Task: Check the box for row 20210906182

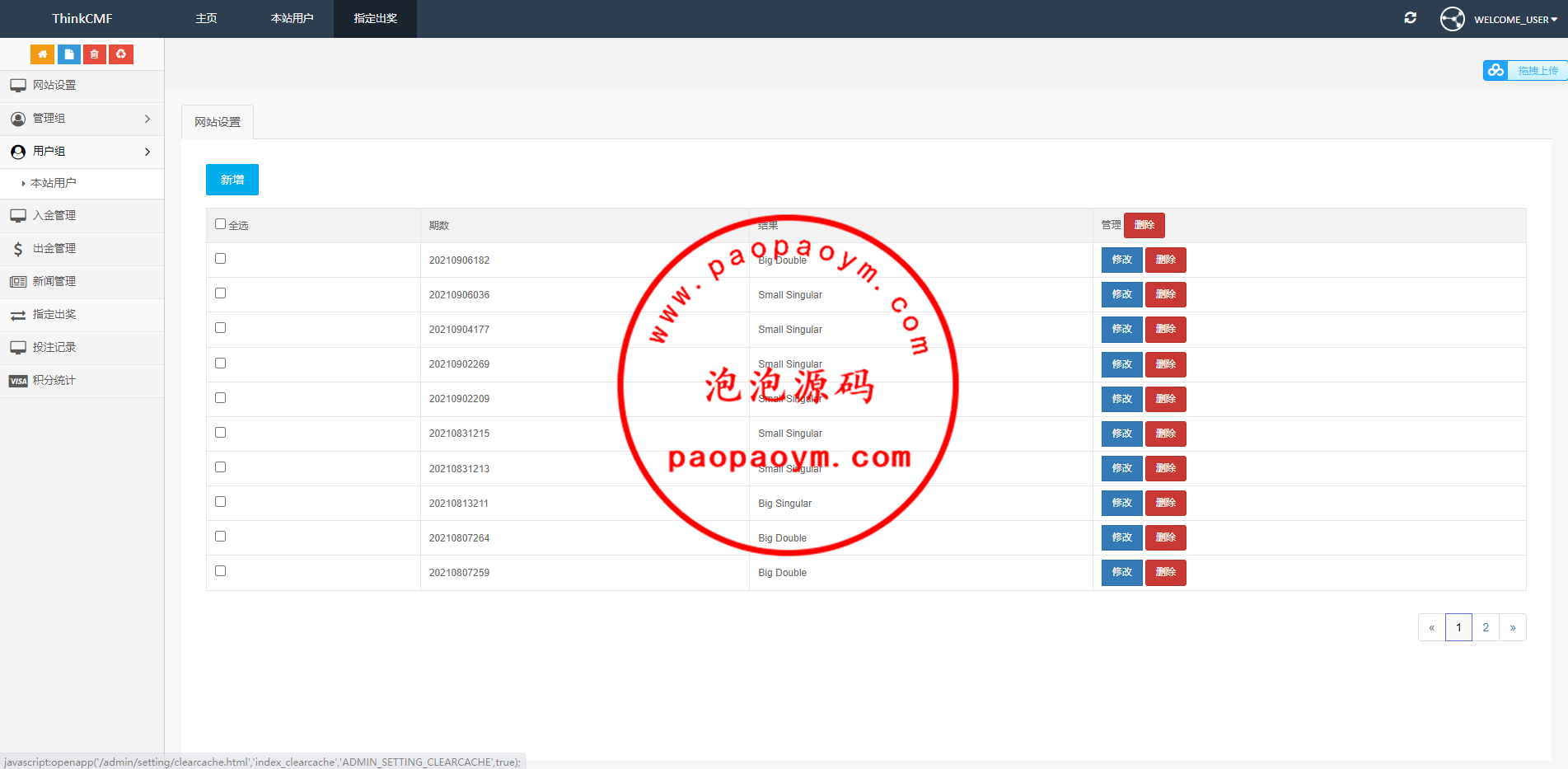Action: (x=220, y=258)
